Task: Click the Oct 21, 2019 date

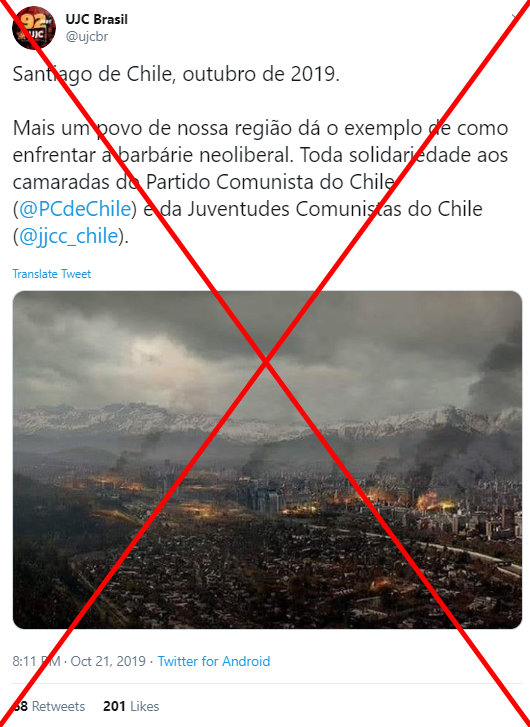Action: tap(108, 661)
